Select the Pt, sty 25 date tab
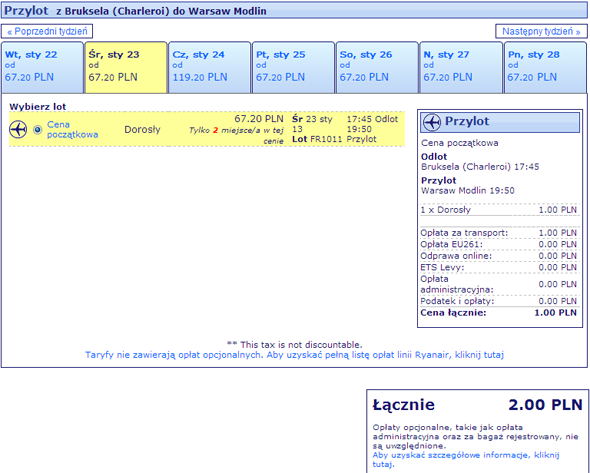590x473 pixels. coord(293,67)
